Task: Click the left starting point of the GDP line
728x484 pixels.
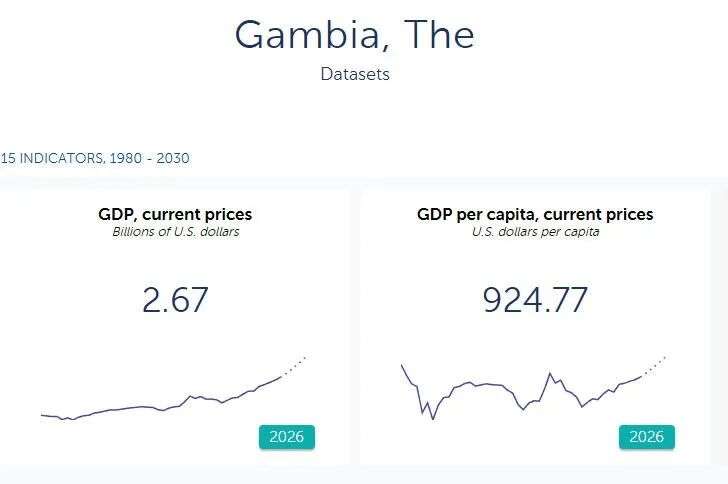Action: pyautogui.click(x=43, y=414)
